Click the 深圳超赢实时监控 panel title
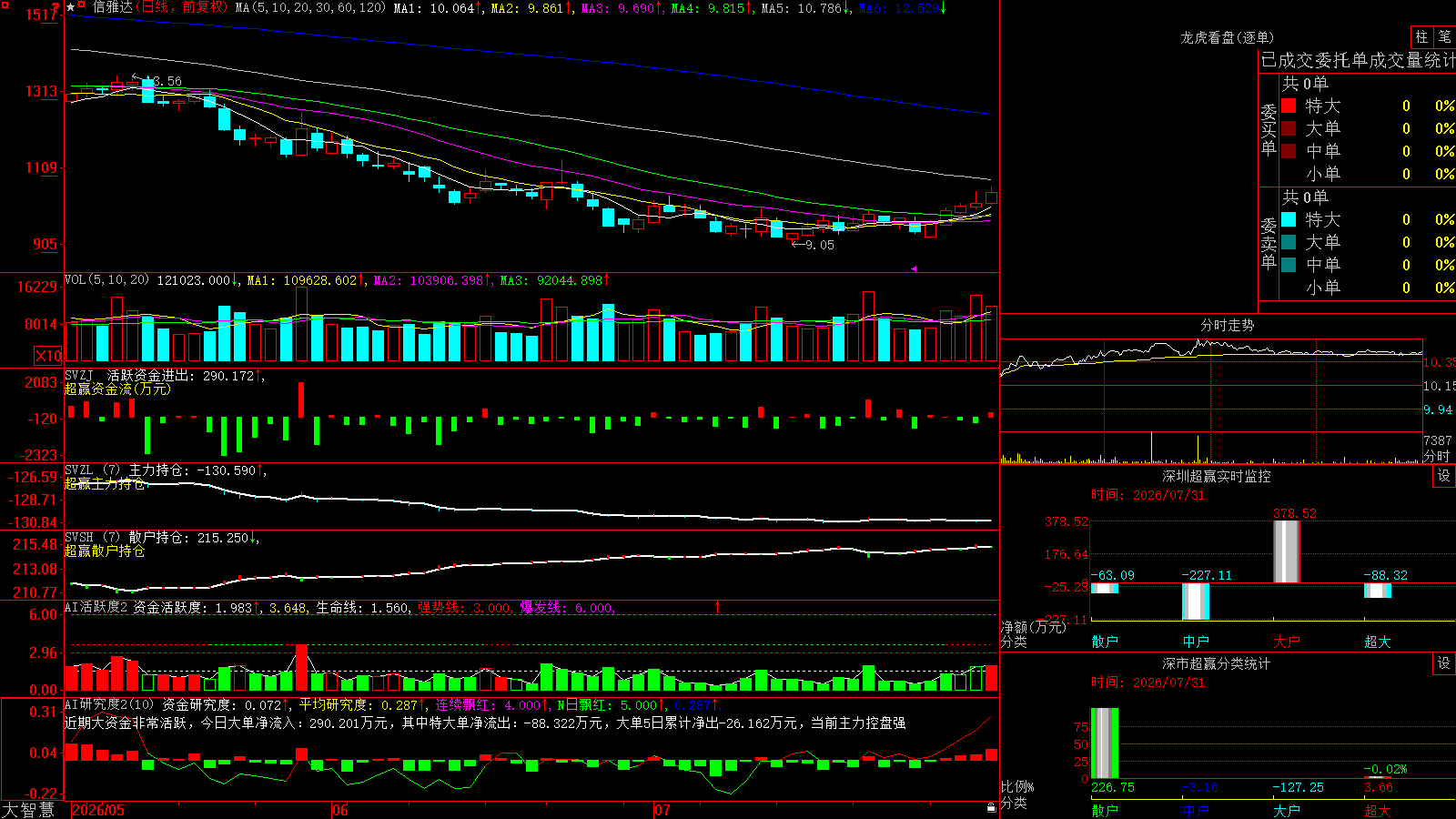1456x819 pixels. coord(1216,476)
